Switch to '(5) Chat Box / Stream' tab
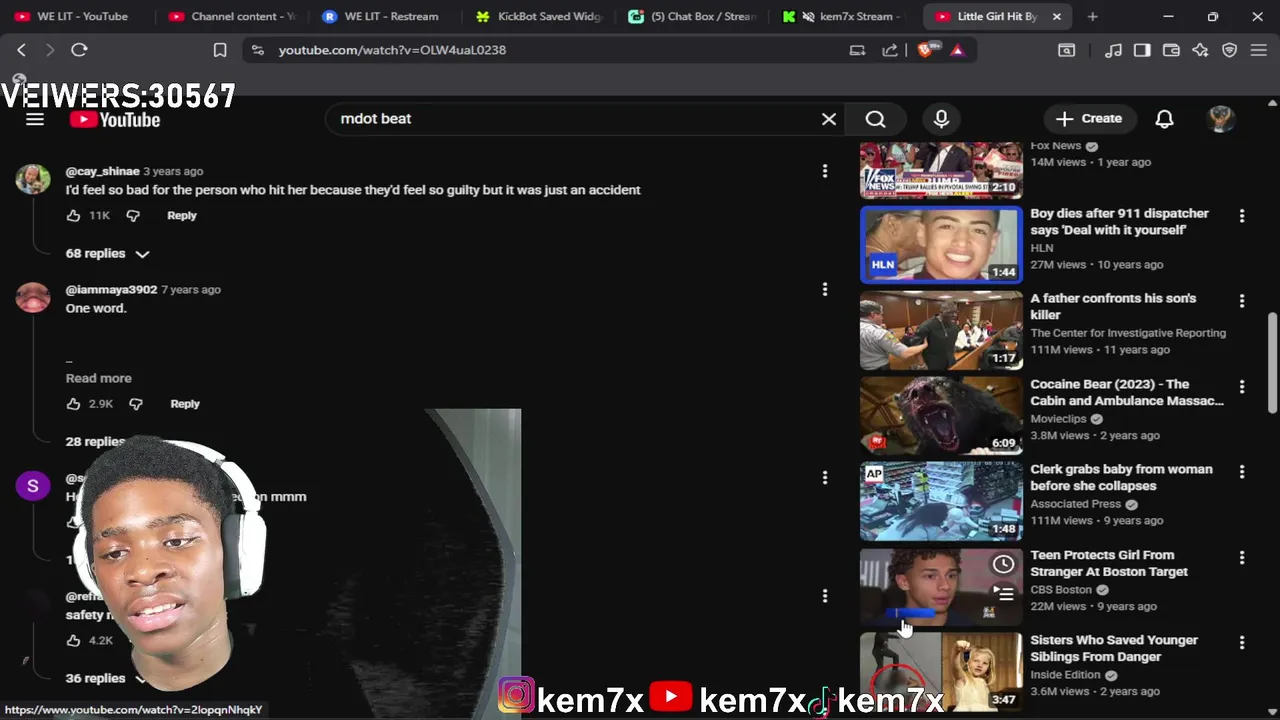The width and height of the screenshot is (1280, 720). coord(693,16)
